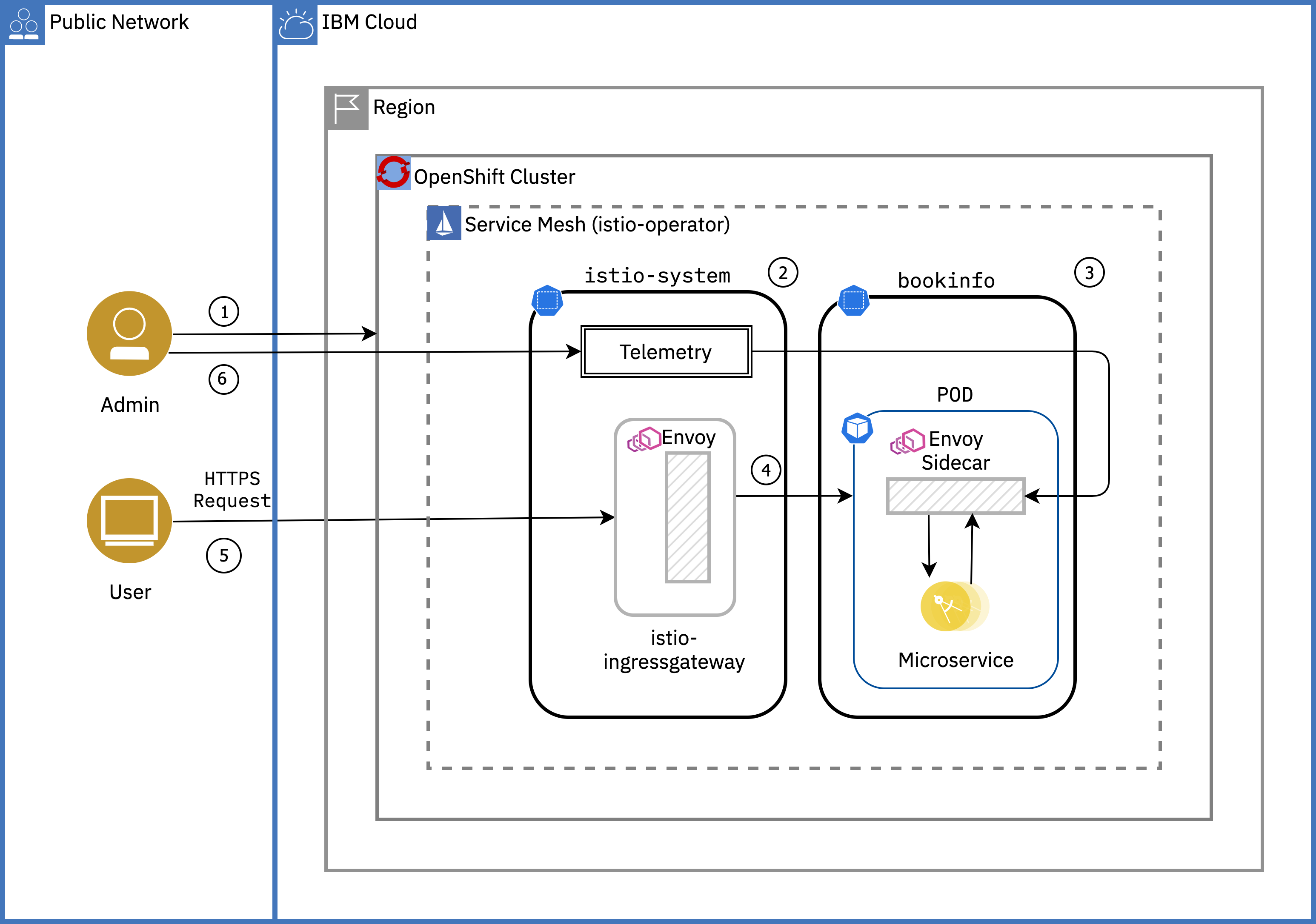Click the istio-system namespace hexagon icon
The image size is (1316, 924).
click(548, 300)
